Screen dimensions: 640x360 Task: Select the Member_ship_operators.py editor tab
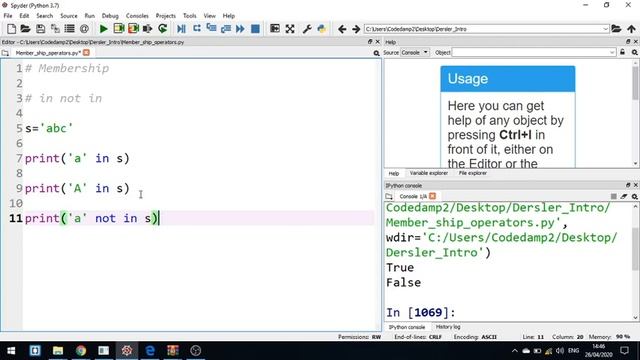[47, 53]
